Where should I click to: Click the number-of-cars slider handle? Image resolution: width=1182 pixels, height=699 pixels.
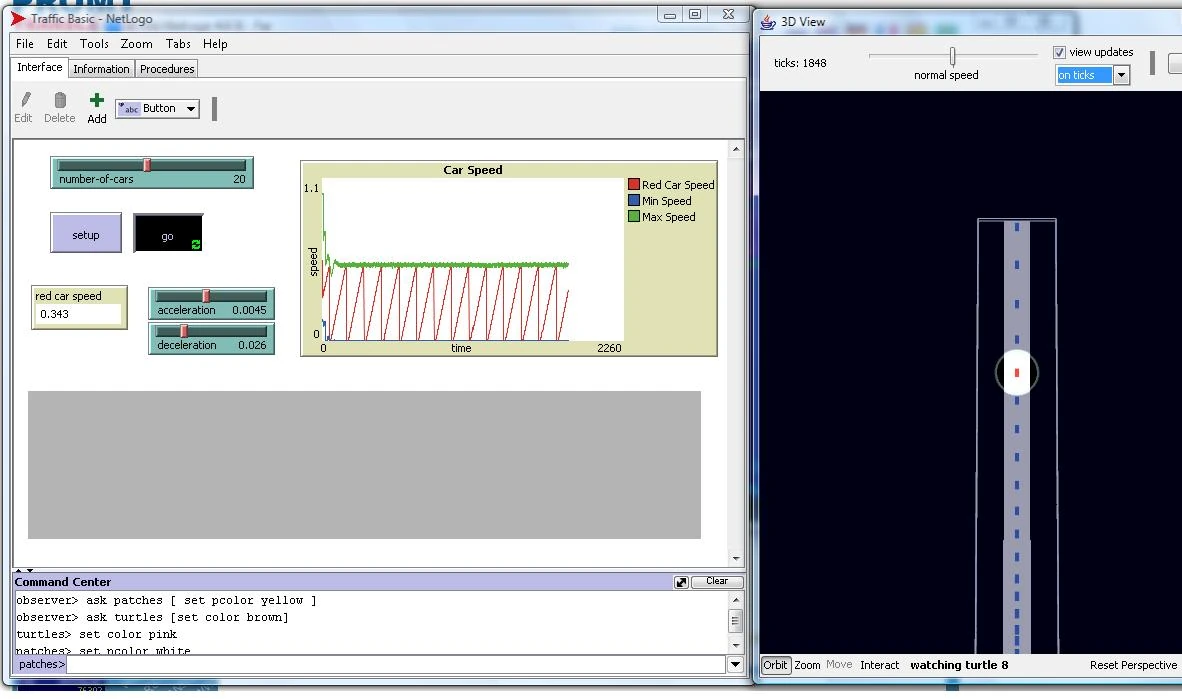(x=147, y=165)
